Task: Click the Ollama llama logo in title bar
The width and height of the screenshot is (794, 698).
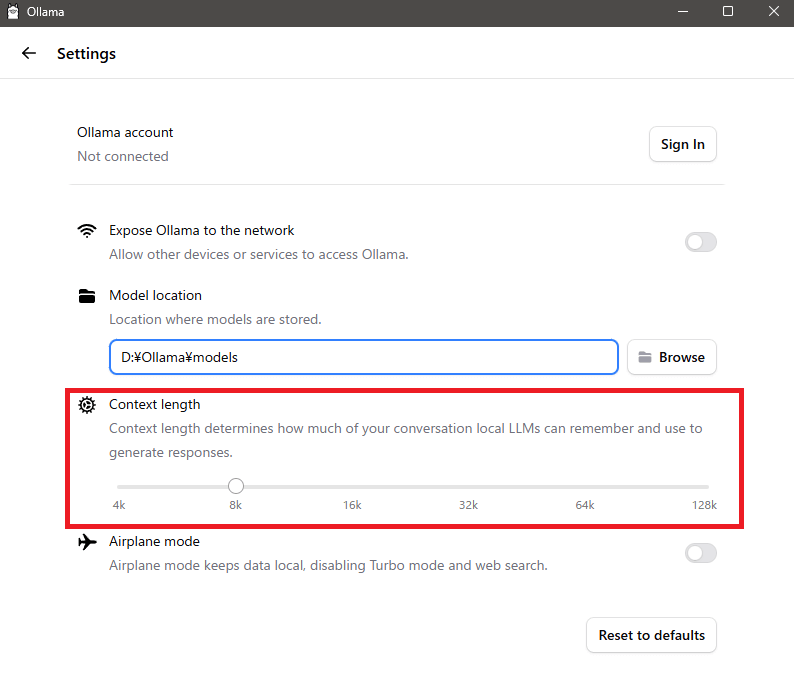Action: [13, 12]
